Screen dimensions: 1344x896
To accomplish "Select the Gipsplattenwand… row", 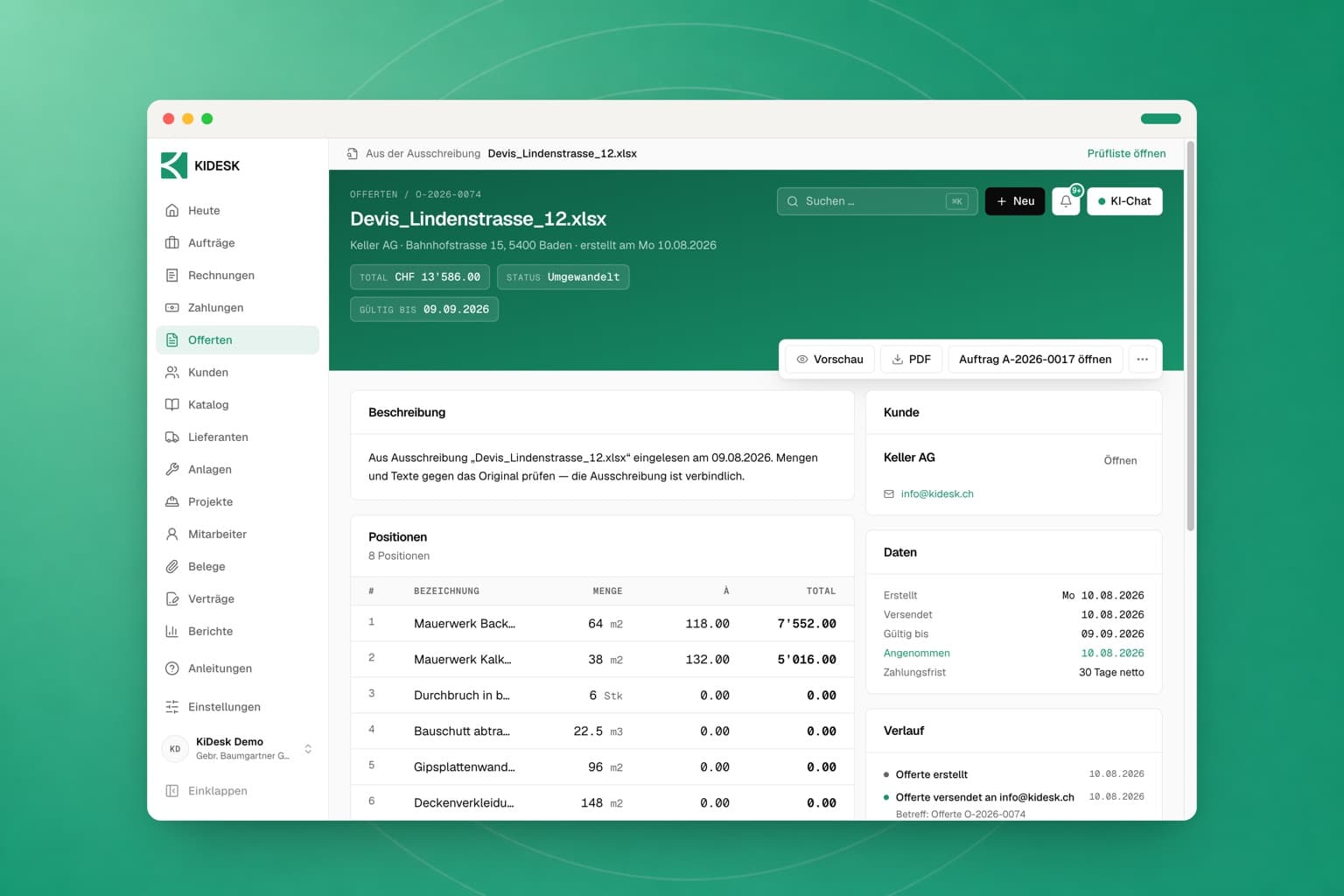I will [602, 767].
